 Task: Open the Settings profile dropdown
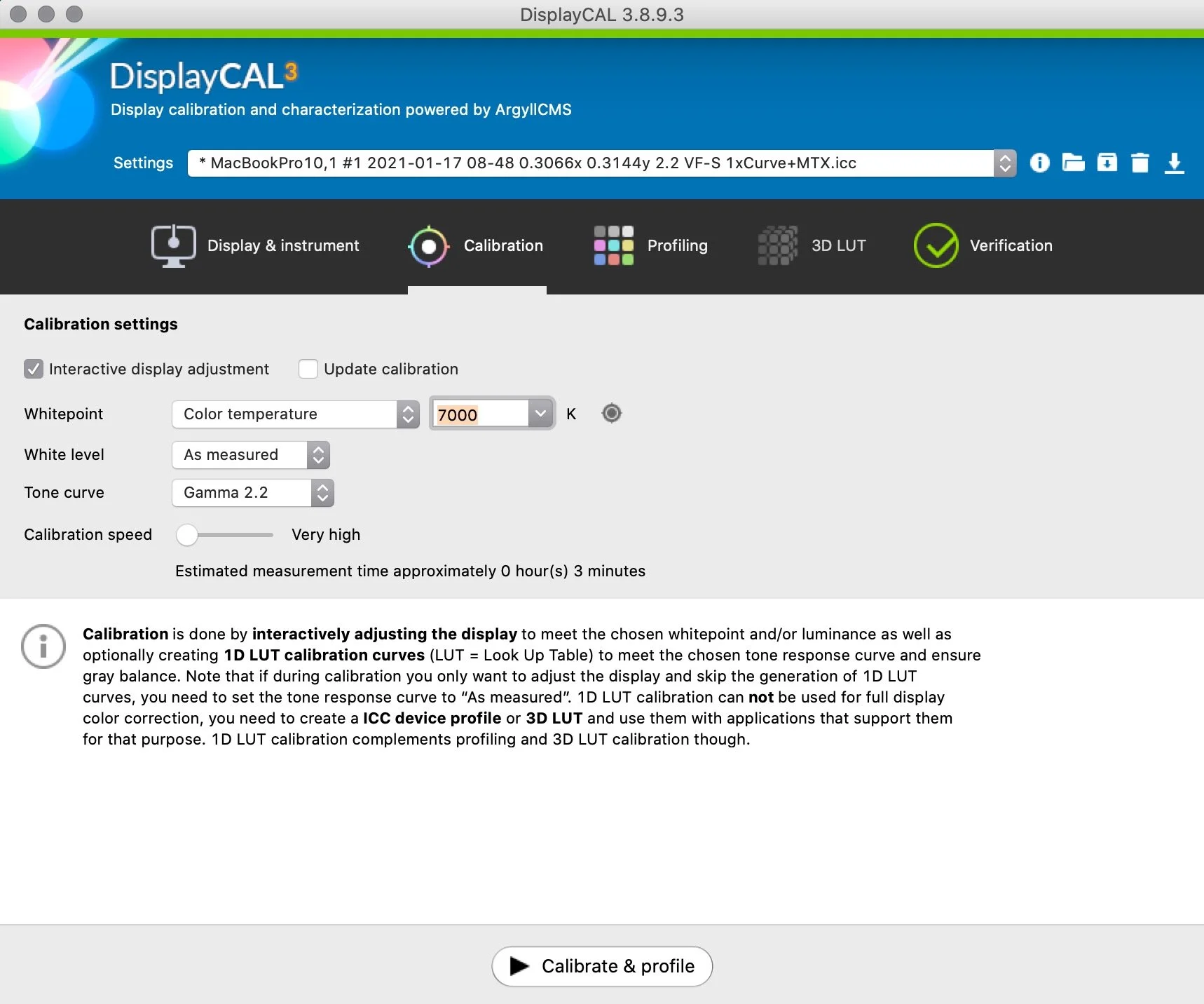(x=601, y=163)
